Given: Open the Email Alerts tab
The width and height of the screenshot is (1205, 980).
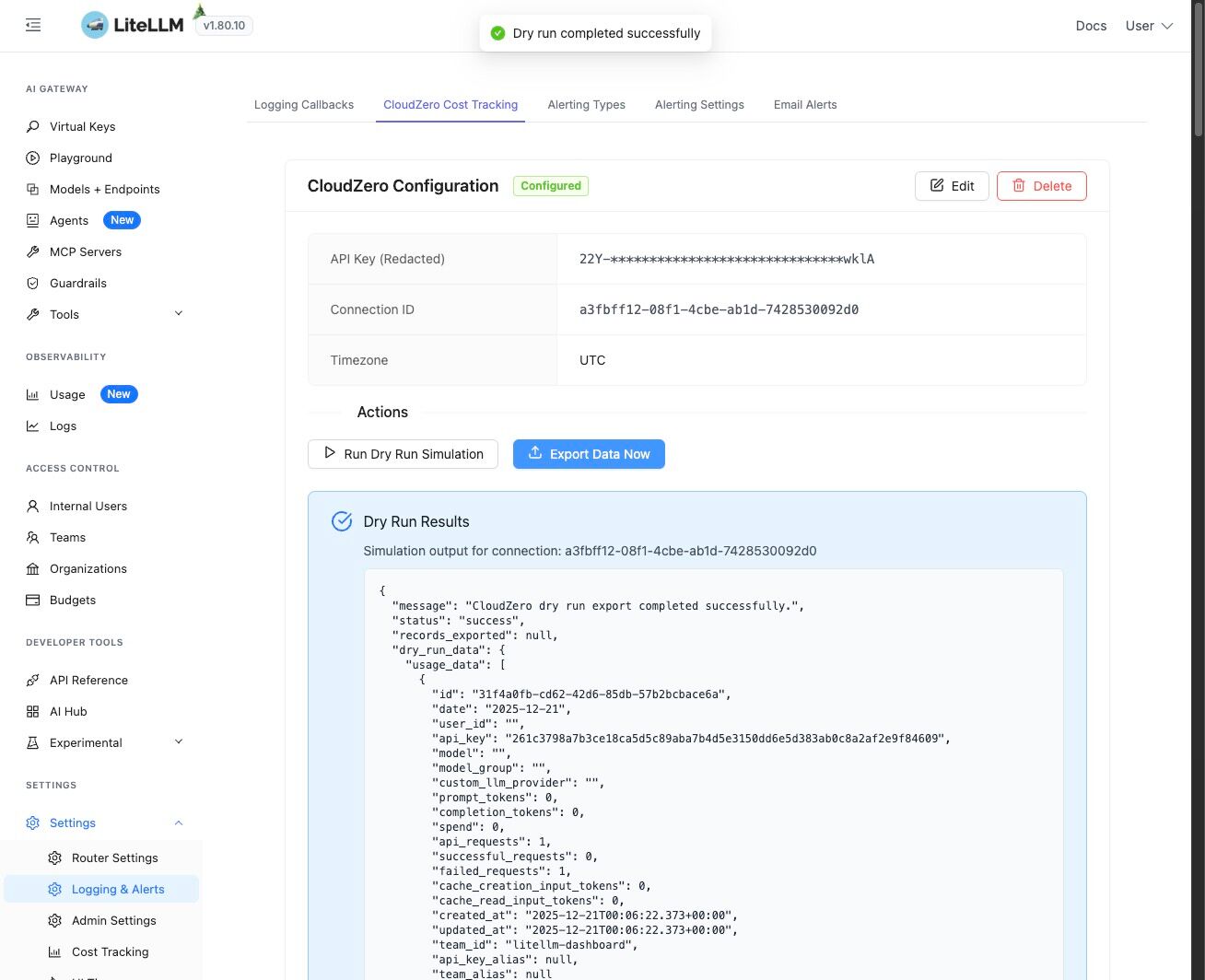Looking at the screenshot, I should pyautogui.click(x=805, y=105).
